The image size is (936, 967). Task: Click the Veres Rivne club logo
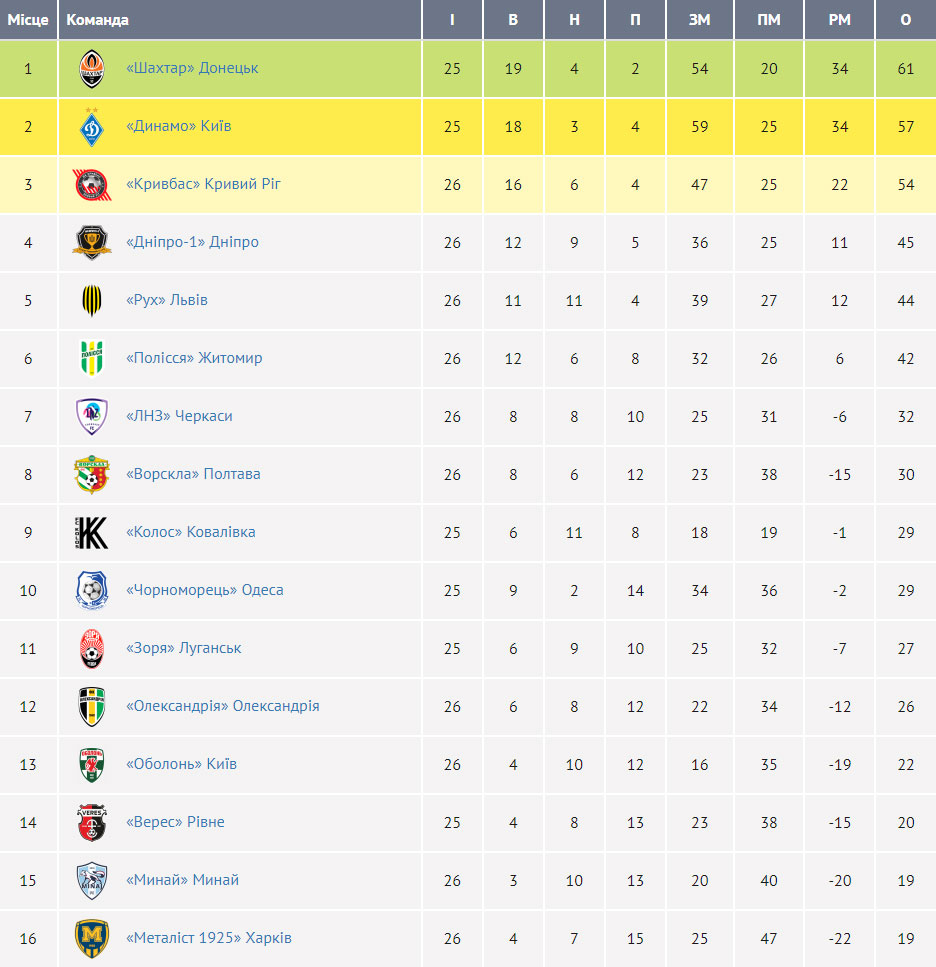[x=92, y=822]
